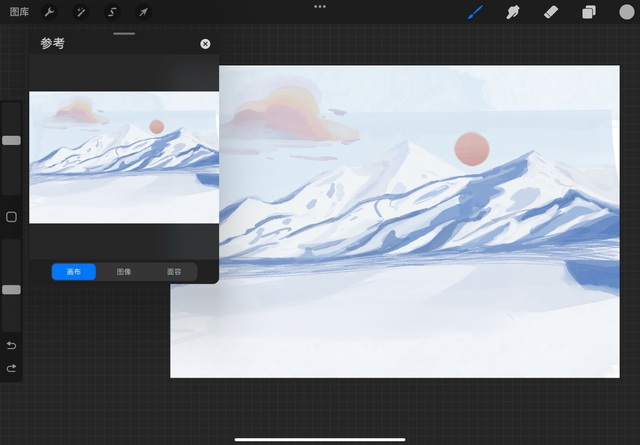Screen dimensions: 640x445
Task: Open the 图库 gallery
Action: click(x=19, y=12)
